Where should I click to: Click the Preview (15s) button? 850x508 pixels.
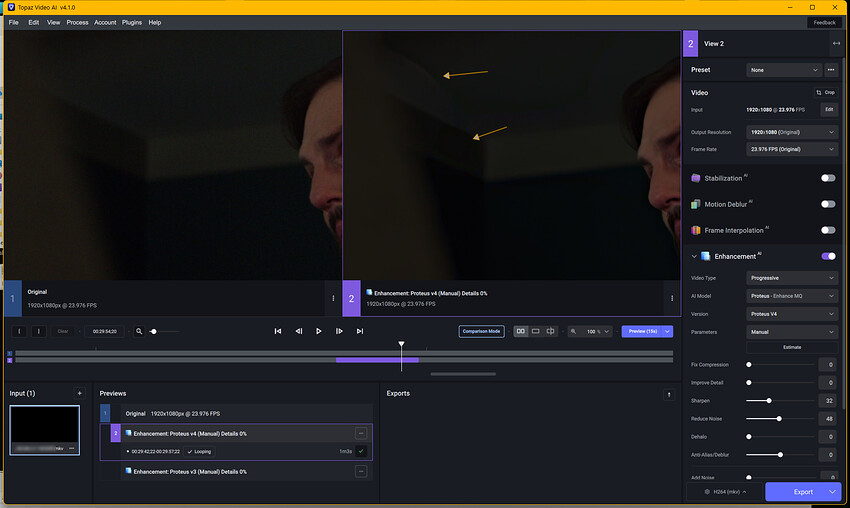coord(642,331)
